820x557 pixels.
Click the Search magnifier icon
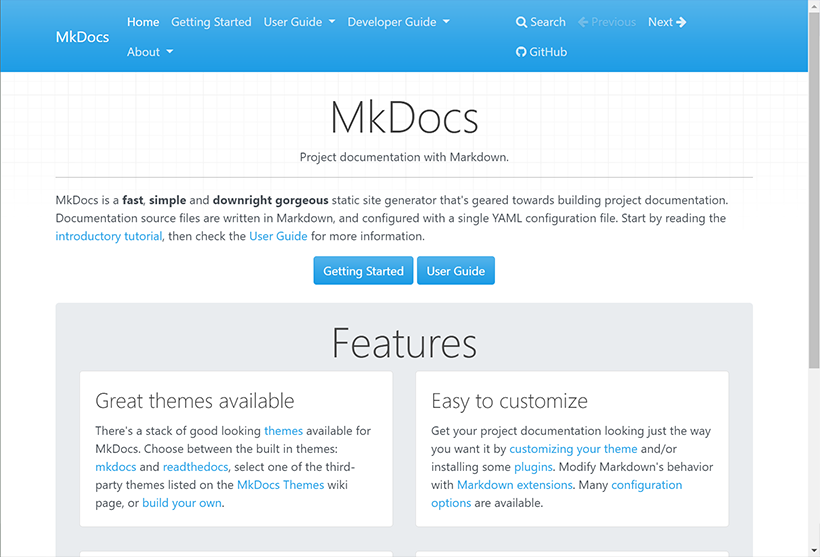tap(521, 22)
